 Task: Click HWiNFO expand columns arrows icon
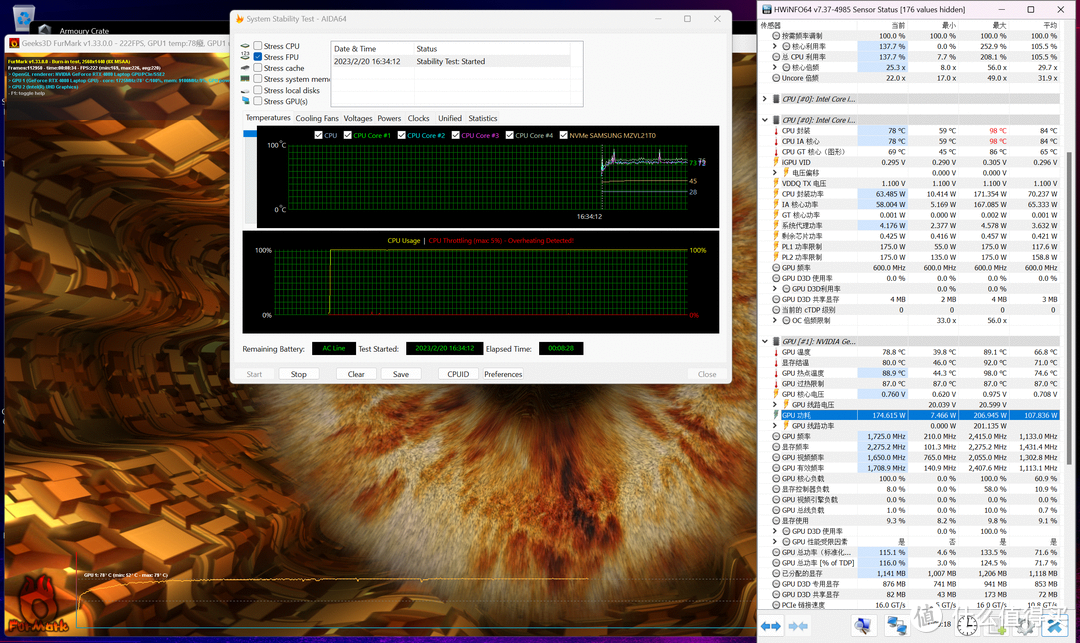click(771, 626)
